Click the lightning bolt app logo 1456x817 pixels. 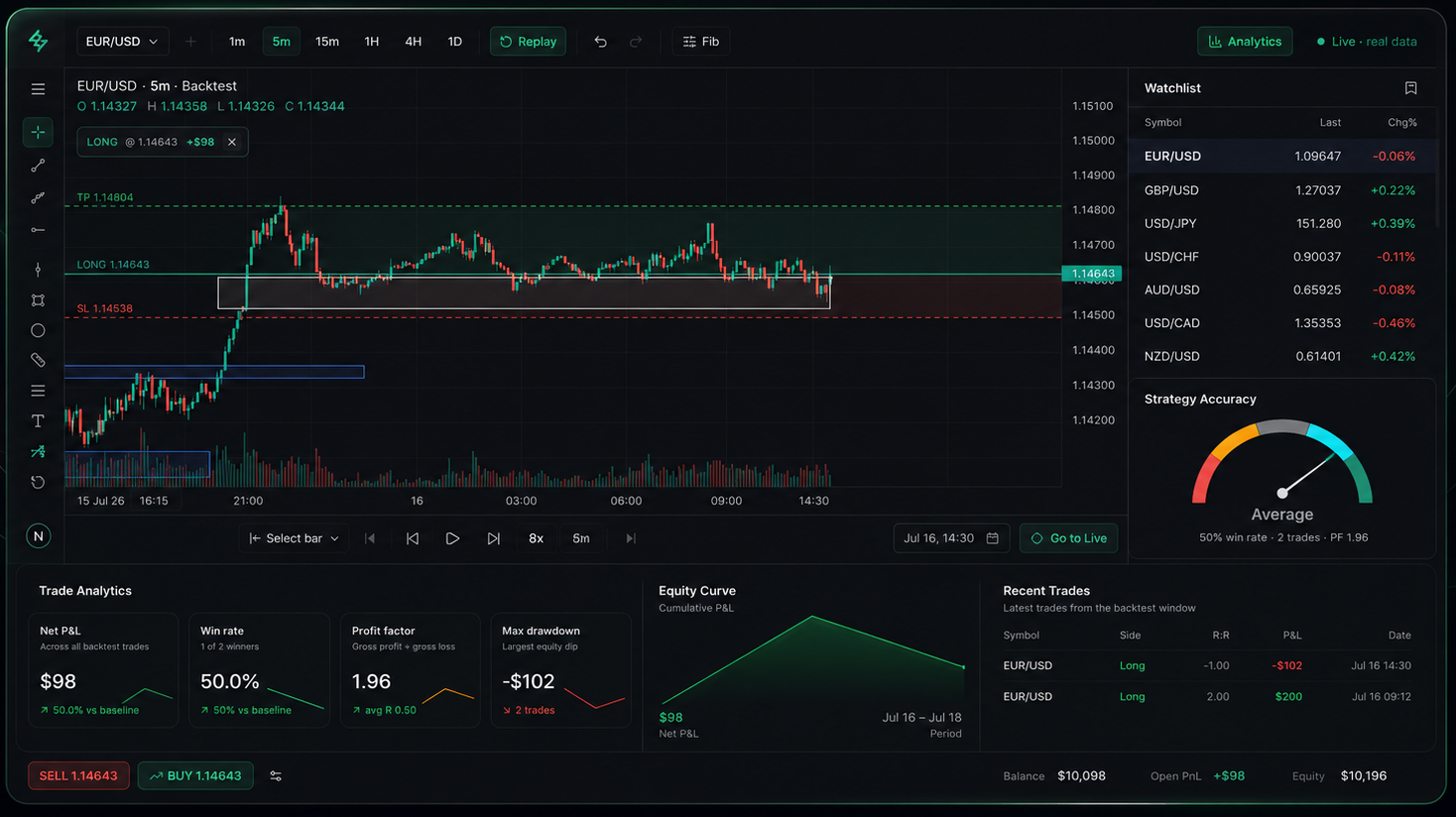pos(38,41)
